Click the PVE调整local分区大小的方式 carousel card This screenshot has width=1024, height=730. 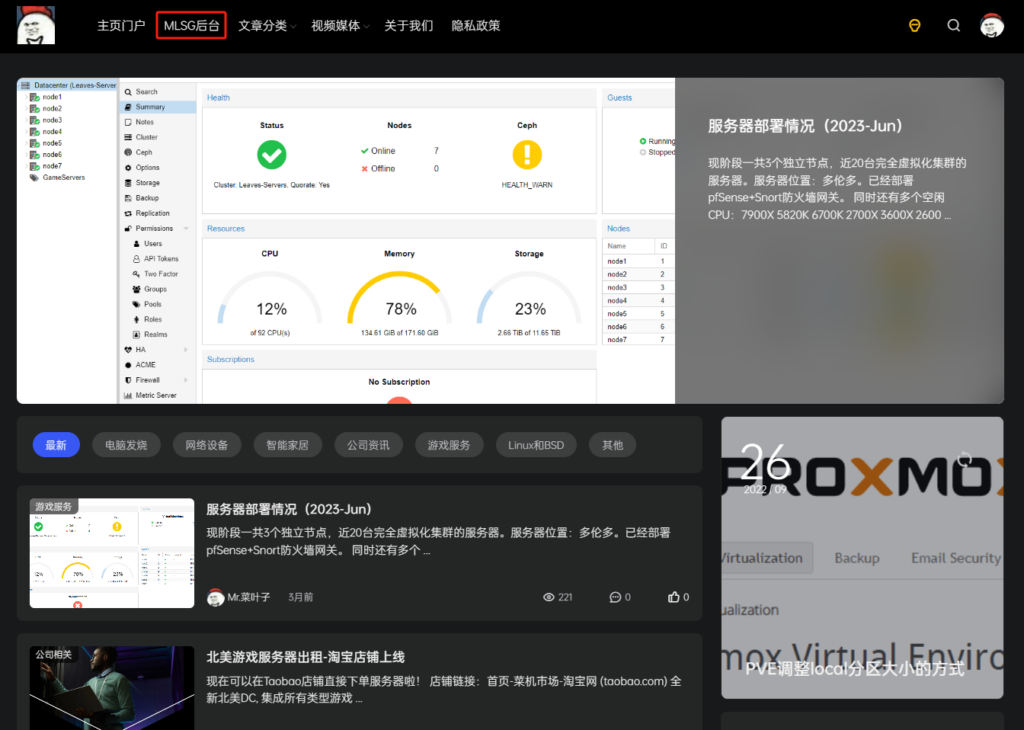[x=853, y=670]
